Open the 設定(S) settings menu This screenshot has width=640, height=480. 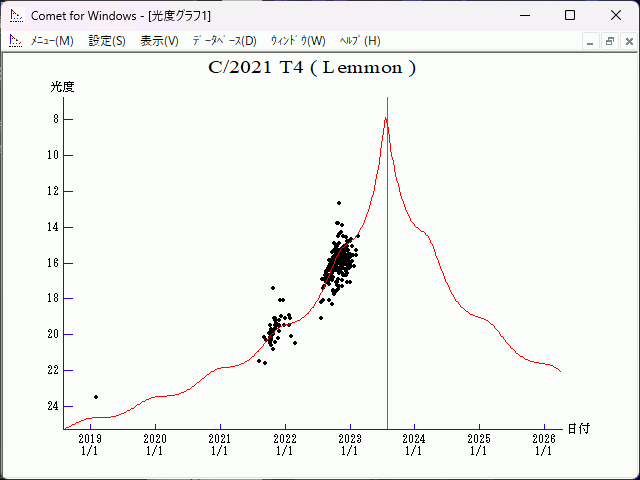tap(107, 41)
